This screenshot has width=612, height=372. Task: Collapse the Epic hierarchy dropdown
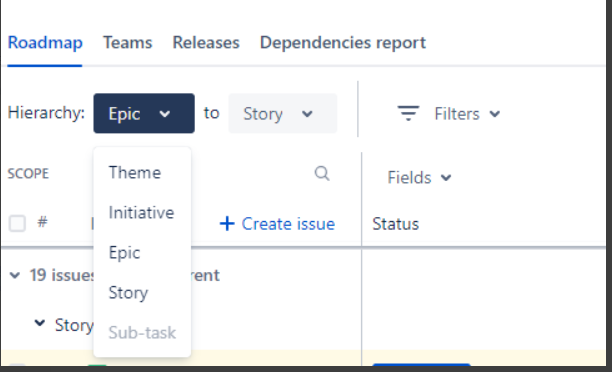coord(144,114)
